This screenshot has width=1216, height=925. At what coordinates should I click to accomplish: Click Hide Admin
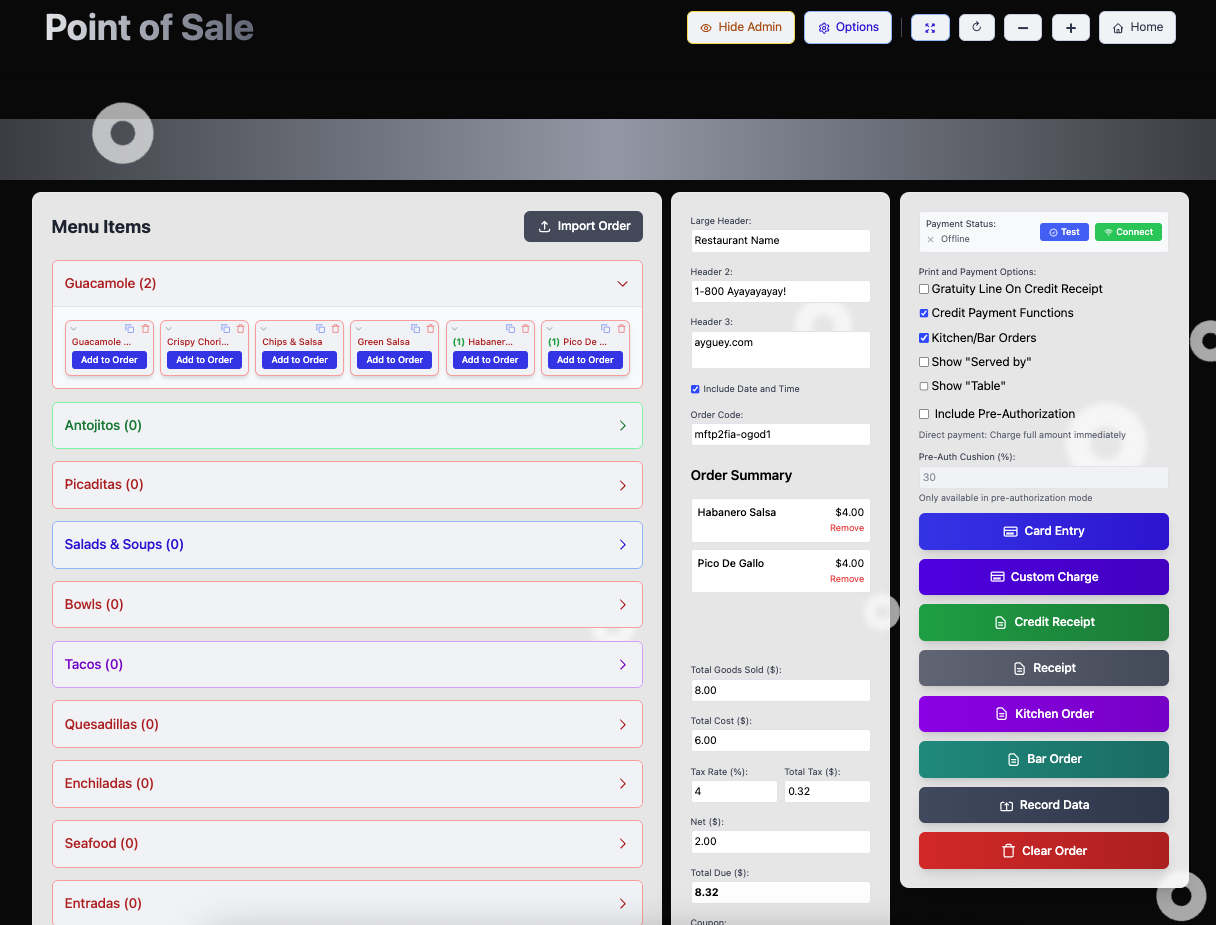tap(741, 28)
